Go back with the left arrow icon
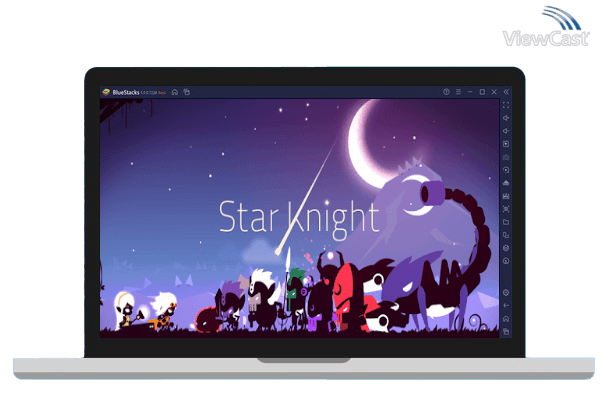 tap(506, 306)
